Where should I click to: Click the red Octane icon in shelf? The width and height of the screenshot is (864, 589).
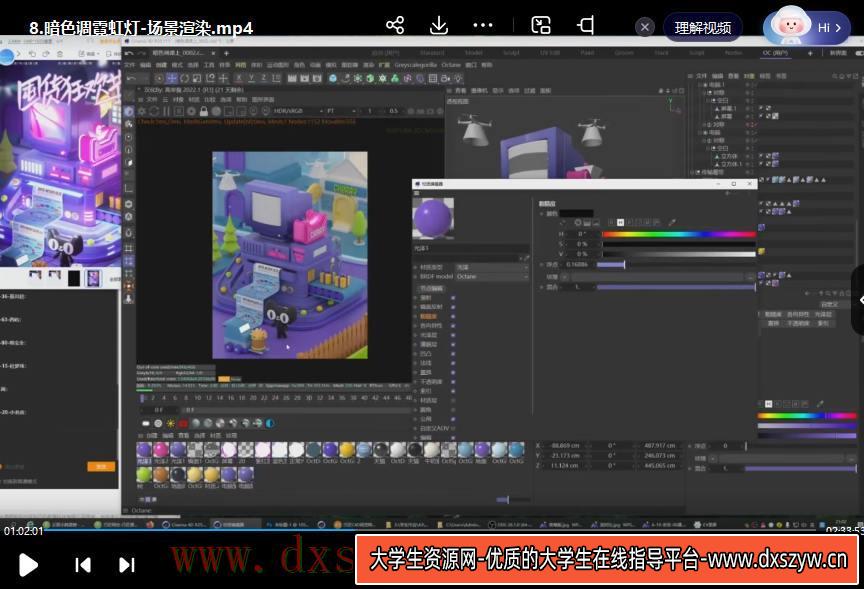point(183,423)
